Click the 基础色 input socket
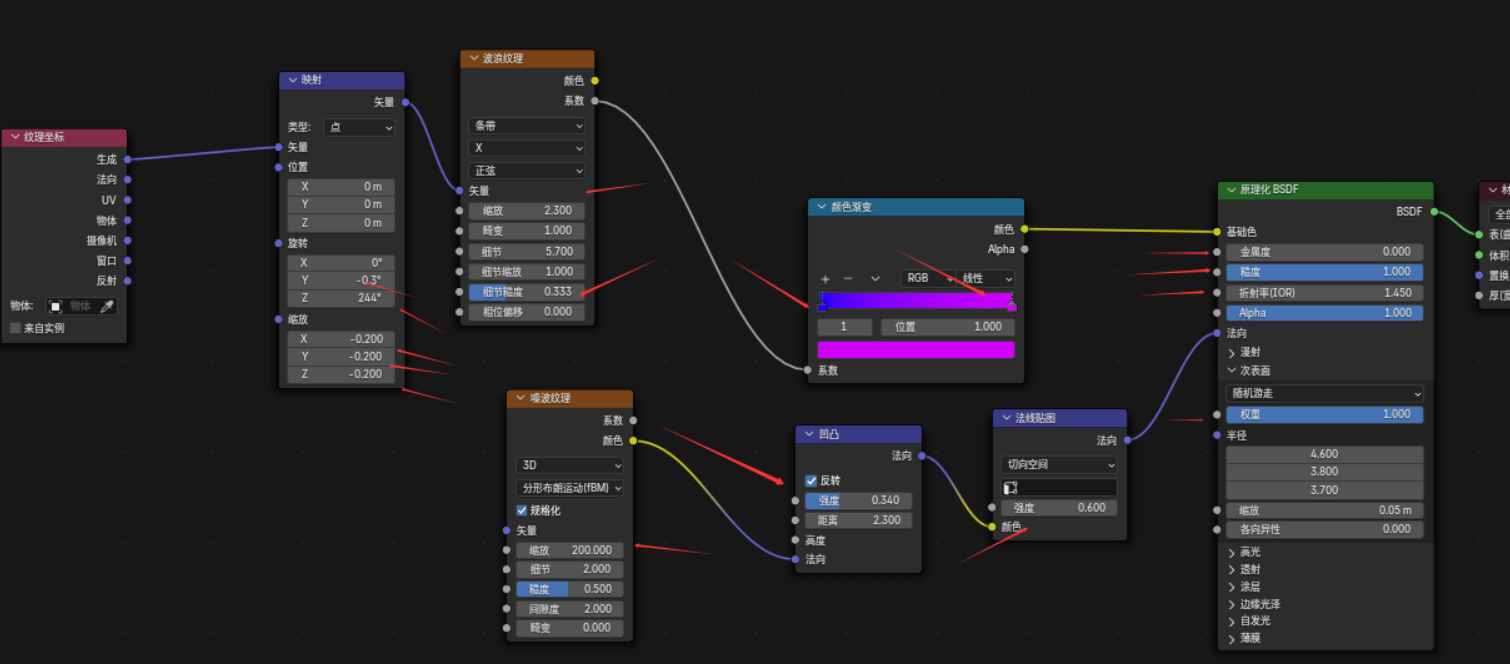This screenshot has width=1510, height=664. click(x=1217, y=231)
